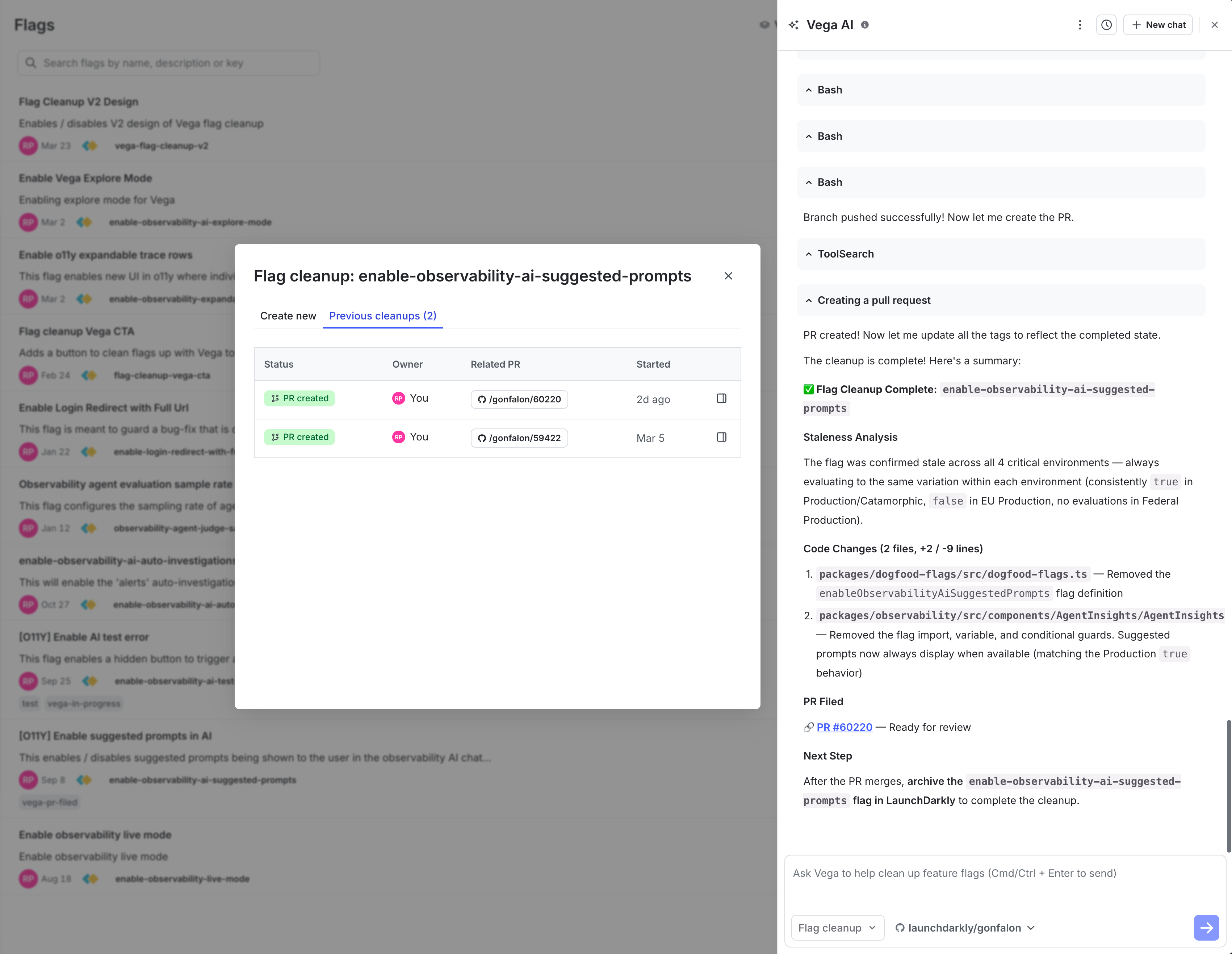
Task: Open the Flag cleanup mode dropdown
Action: tap(837, 928)
